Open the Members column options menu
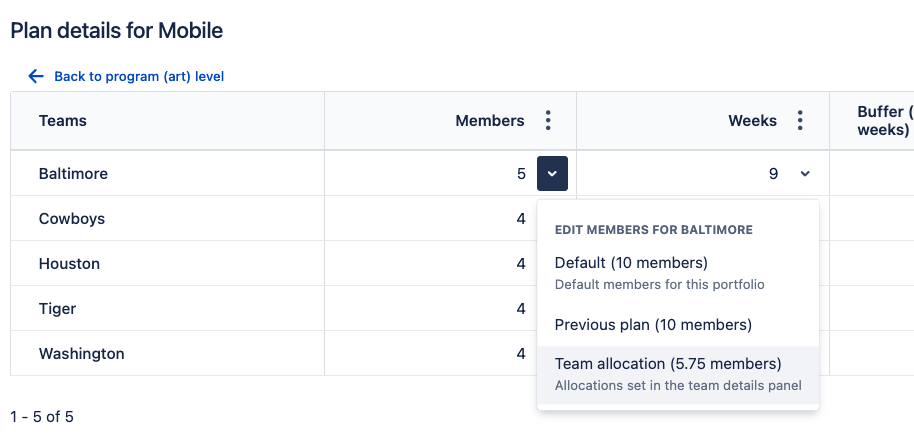This screenshot has height=446, width=914. (548, 121)
